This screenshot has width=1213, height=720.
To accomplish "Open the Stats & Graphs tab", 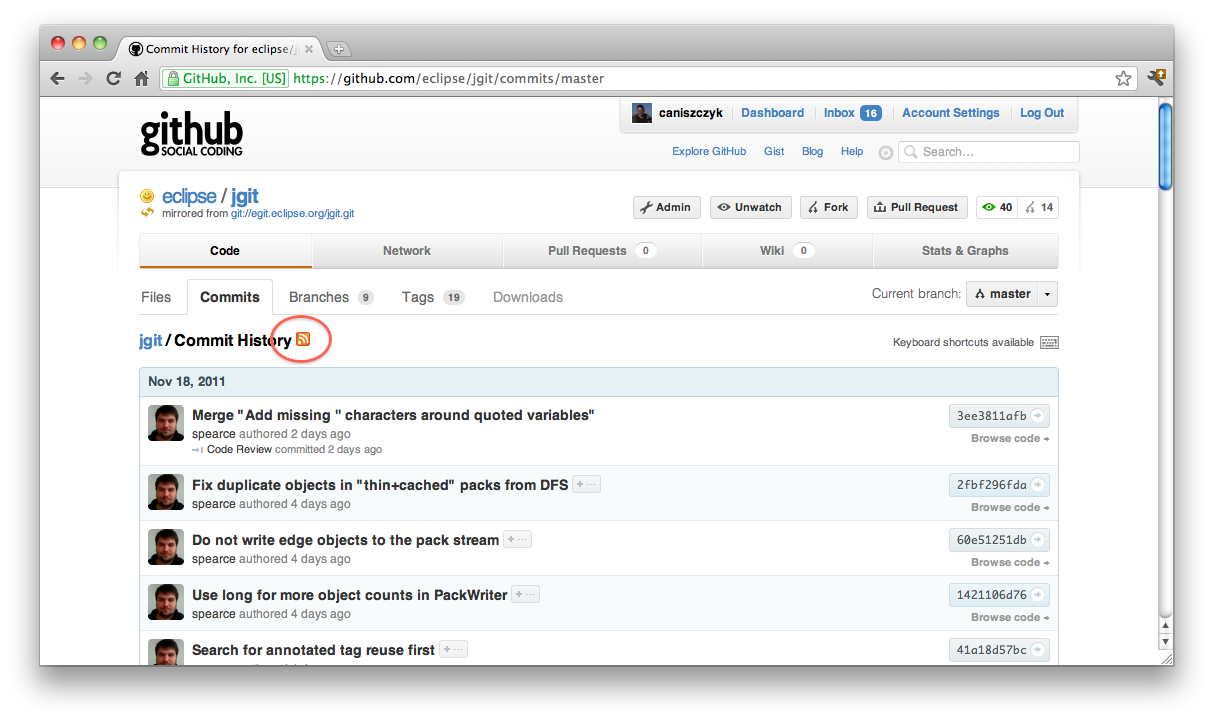I will [965, 251].
